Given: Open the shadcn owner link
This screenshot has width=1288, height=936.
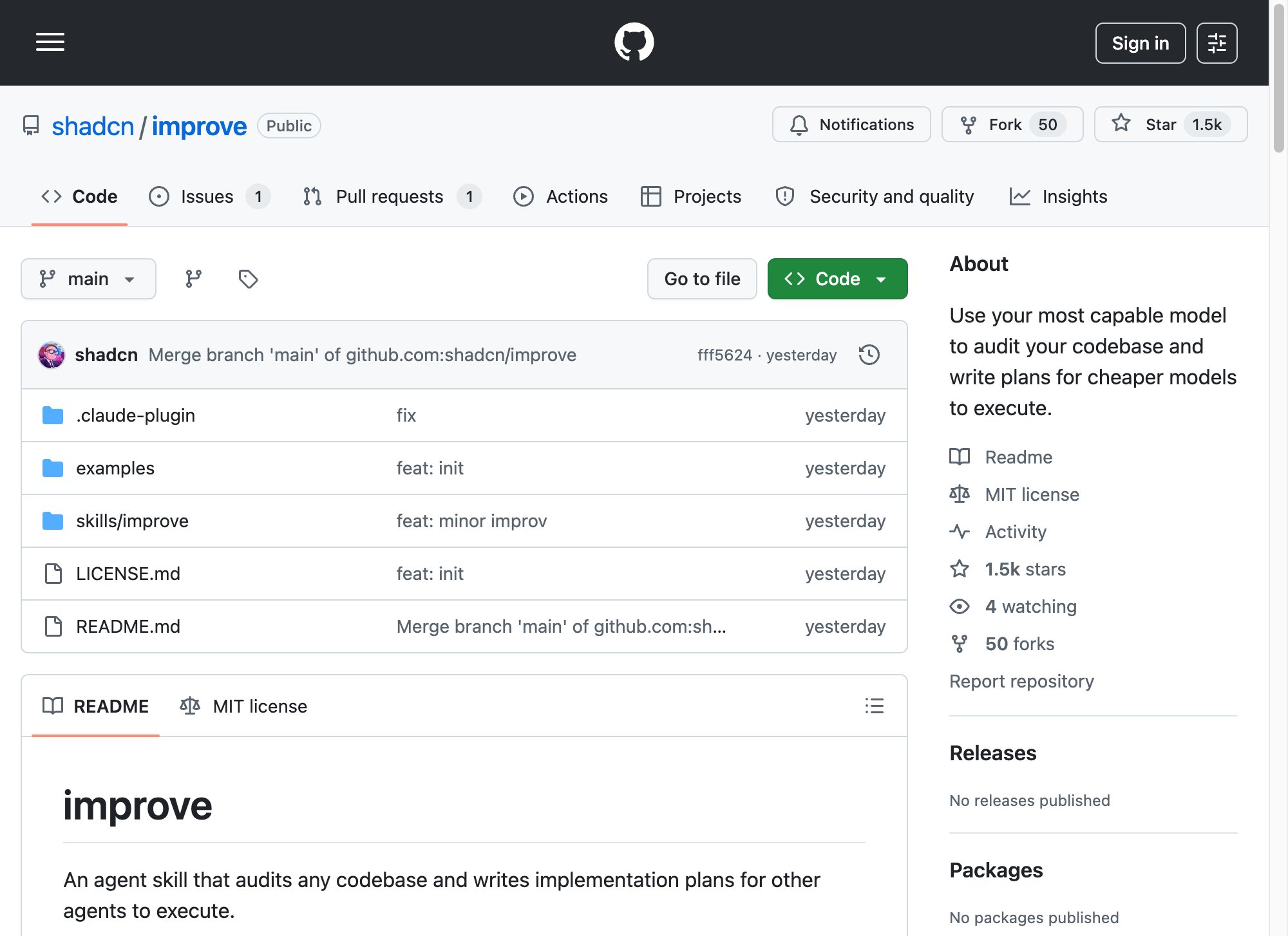Looking at the screenshot, I should coord(93,126).
